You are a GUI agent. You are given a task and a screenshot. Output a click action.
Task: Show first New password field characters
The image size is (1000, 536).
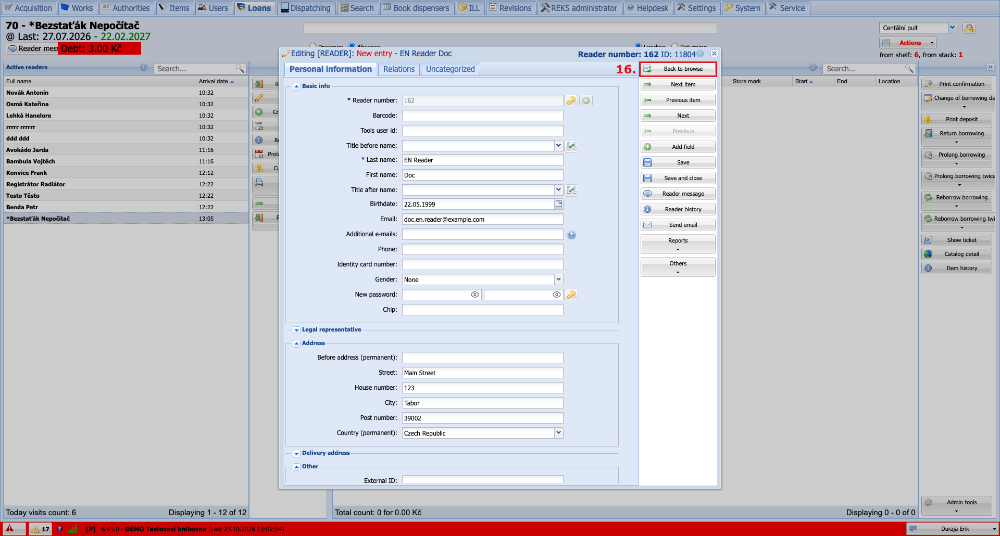point(474,295)
